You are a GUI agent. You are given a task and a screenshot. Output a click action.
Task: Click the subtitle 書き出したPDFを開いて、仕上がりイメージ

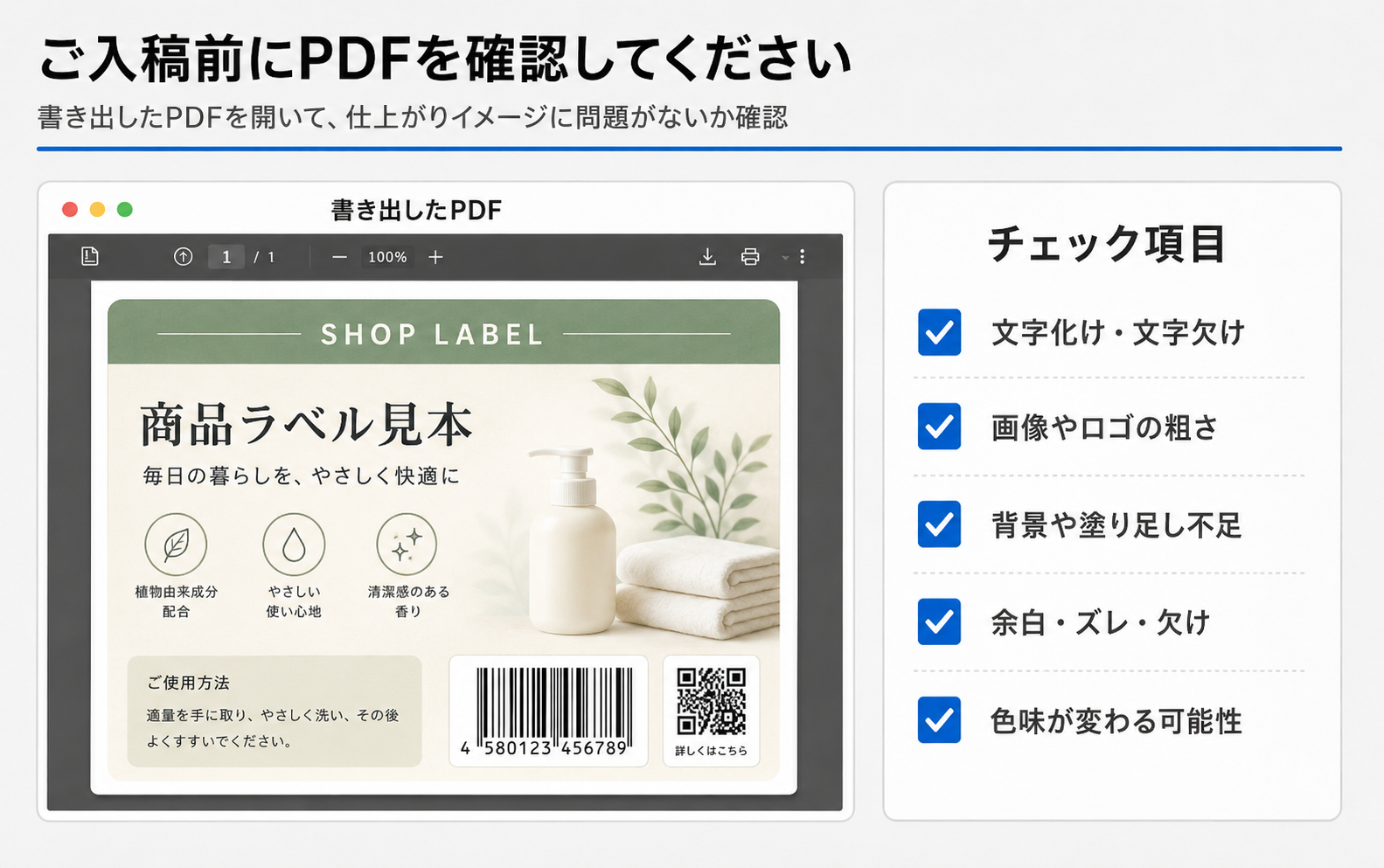[x=413, y=117]
